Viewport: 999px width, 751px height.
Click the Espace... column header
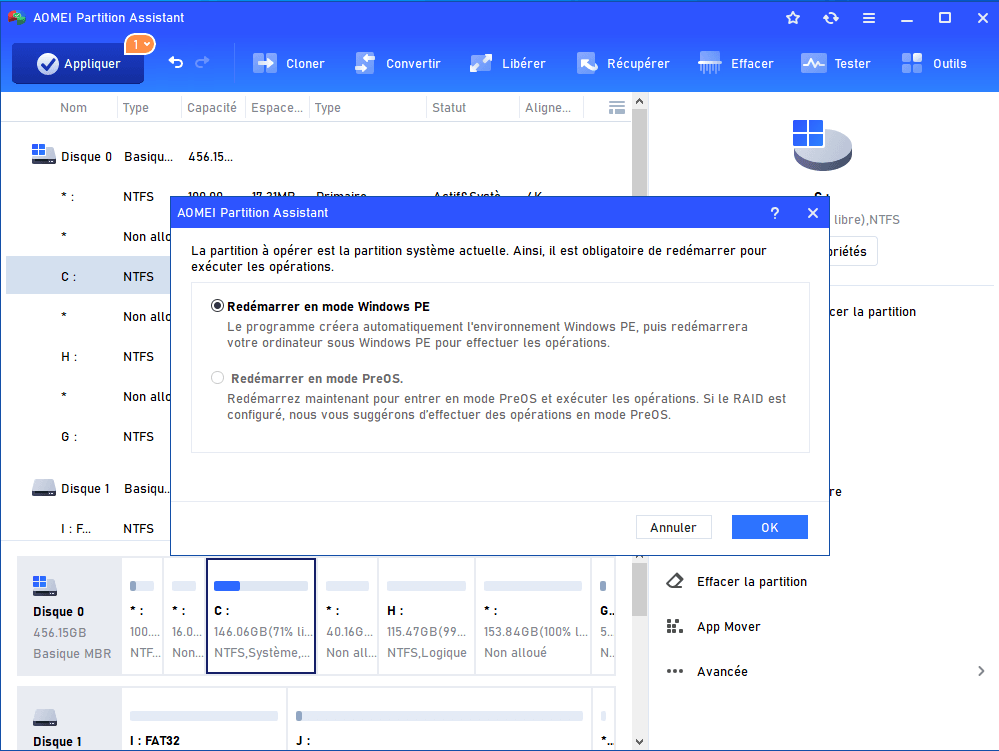pyautogui.click(x=277, y=108)
